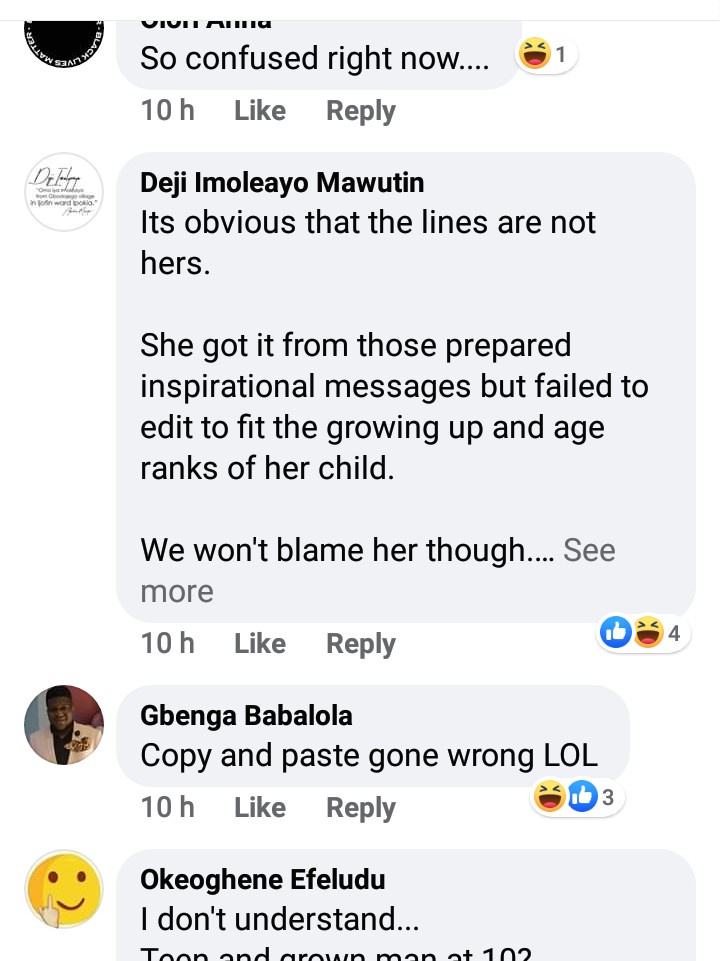Open Gbenga Babalola's profile photo
720x961 pixels.
[64, 725]
